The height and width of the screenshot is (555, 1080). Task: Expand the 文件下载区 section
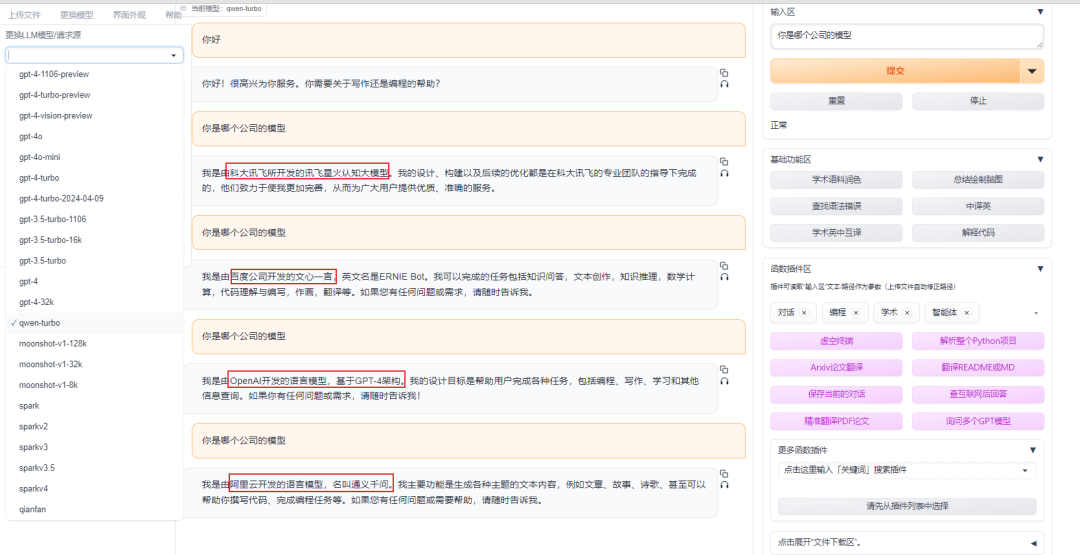[1032, 543]
